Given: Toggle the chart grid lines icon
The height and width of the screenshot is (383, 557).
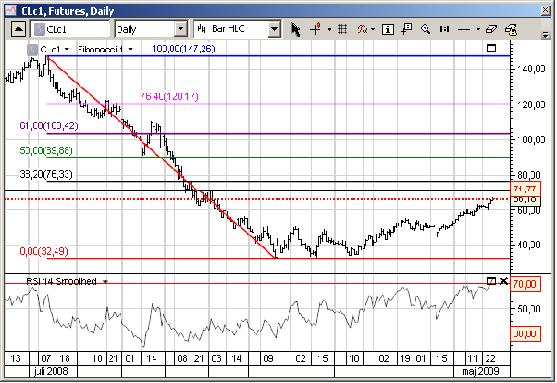Looking at the screenshot, I should [x=342, y=29].
